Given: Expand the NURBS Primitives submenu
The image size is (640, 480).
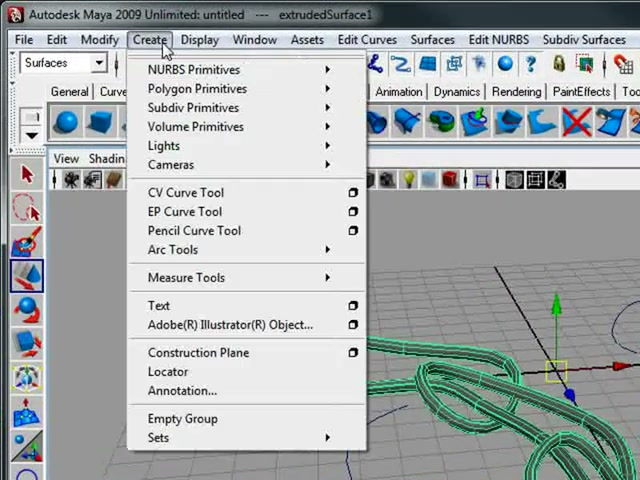Looking at the screenshot, I should [x=247, y=70].
